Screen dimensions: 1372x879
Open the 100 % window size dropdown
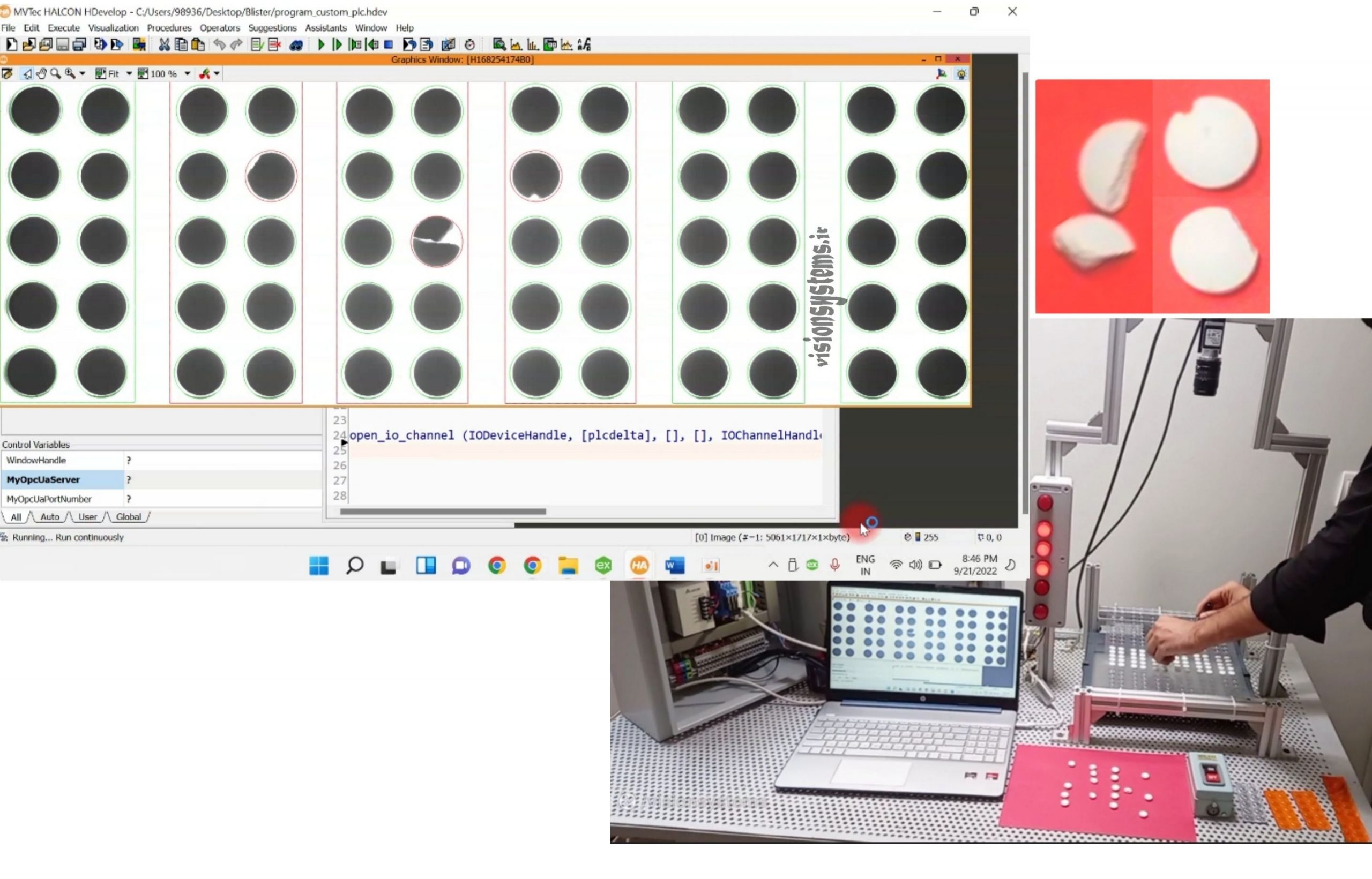tap(187, 73)
